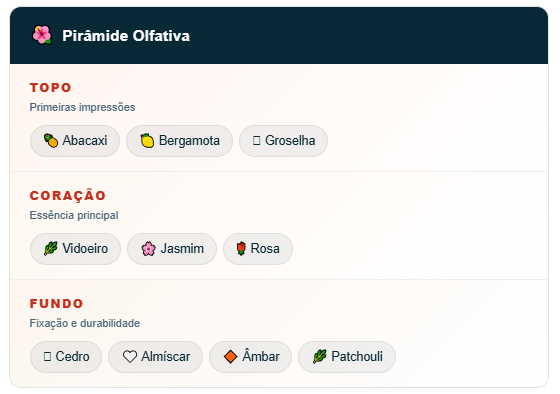Click the CORAÇÃO section heading

(x=68, y=195)
